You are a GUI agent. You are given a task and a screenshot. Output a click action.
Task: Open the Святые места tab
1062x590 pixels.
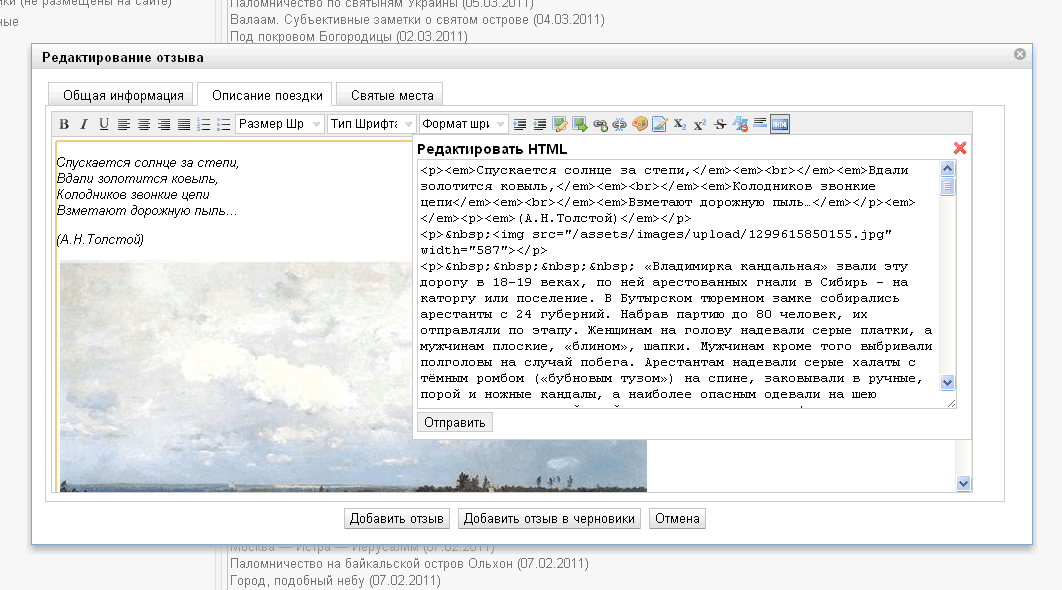(392, 96)
